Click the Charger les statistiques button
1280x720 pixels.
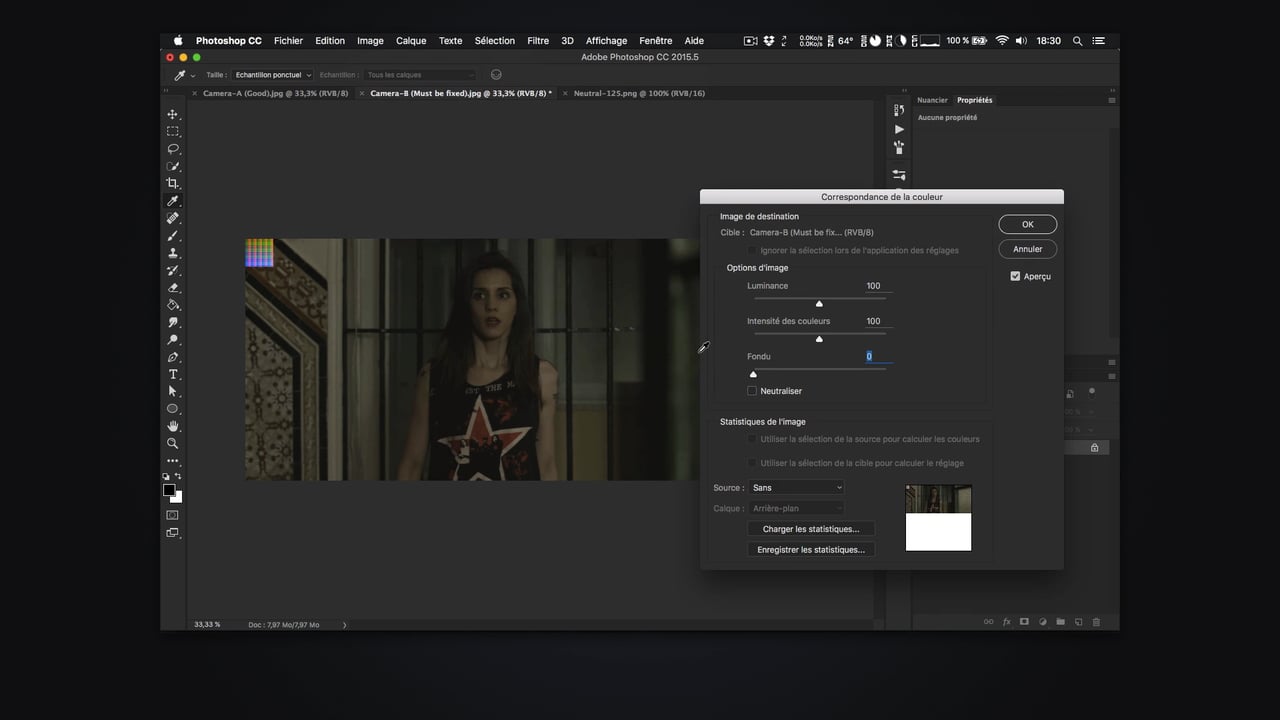click(x=810, y=529)
